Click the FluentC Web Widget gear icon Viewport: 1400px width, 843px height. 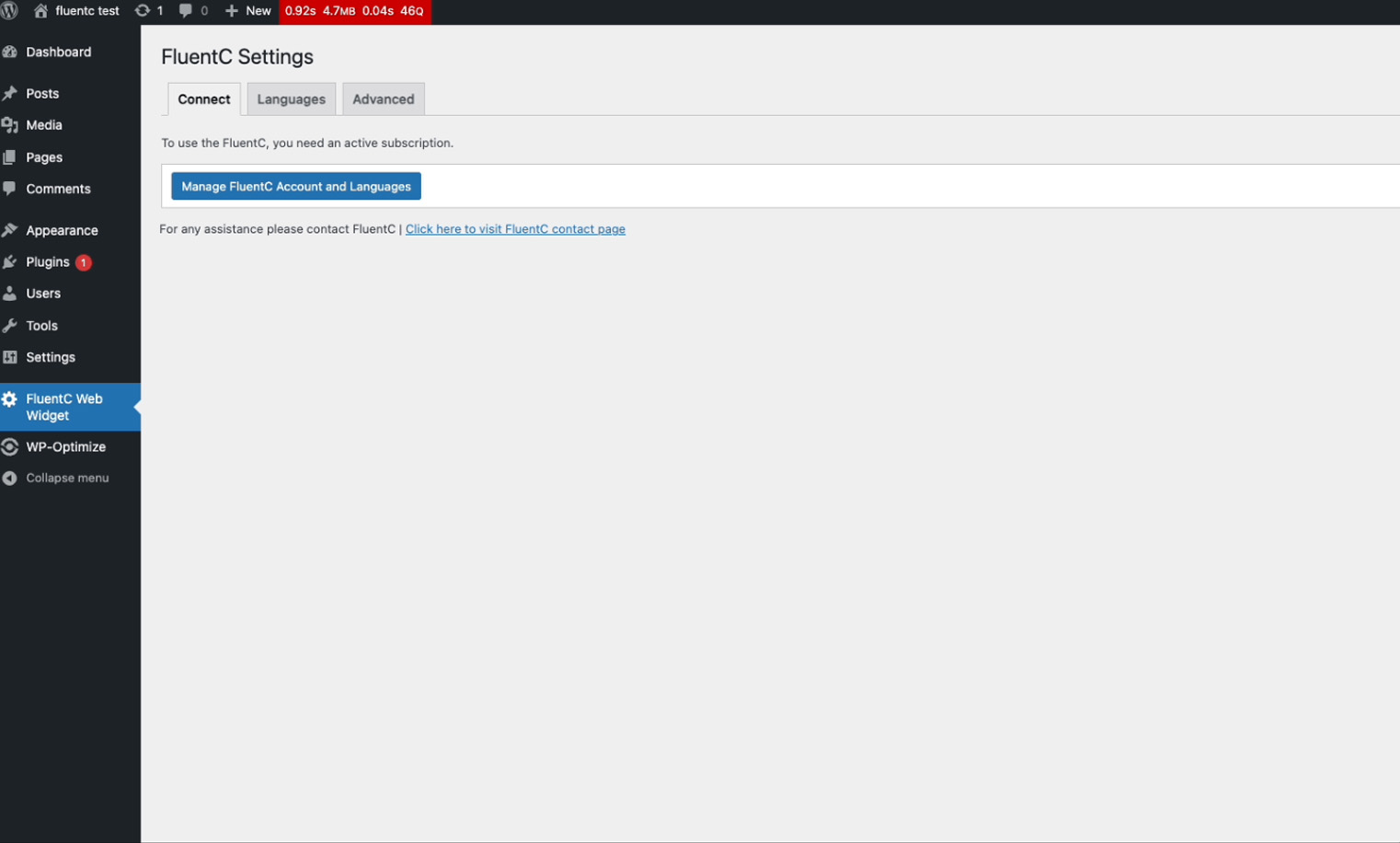click(10, 399)
